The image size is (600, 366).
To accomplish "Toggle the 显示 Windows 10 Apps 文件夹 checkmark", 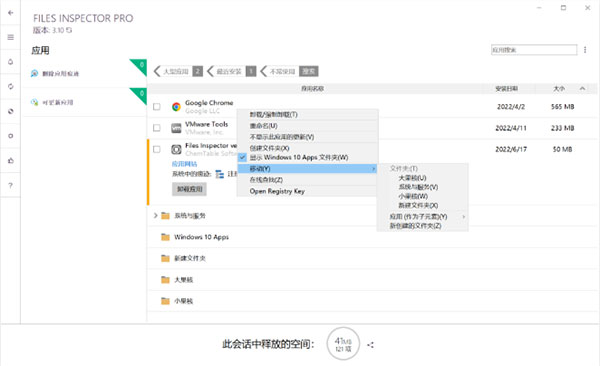I will (243, 157).
